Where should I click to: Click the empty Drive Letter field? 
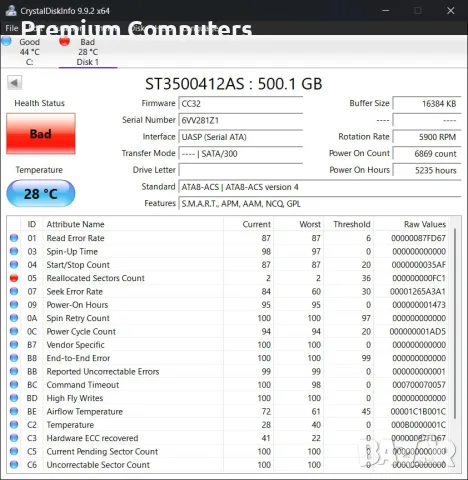[x=241, y=170]
